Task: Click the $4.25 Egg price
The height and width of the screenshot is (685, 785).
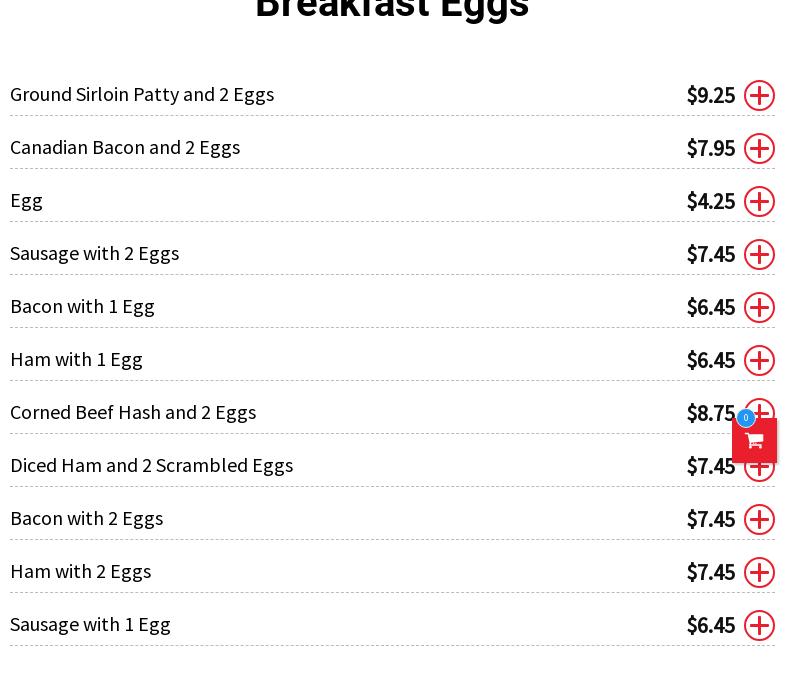Action: 710,202
